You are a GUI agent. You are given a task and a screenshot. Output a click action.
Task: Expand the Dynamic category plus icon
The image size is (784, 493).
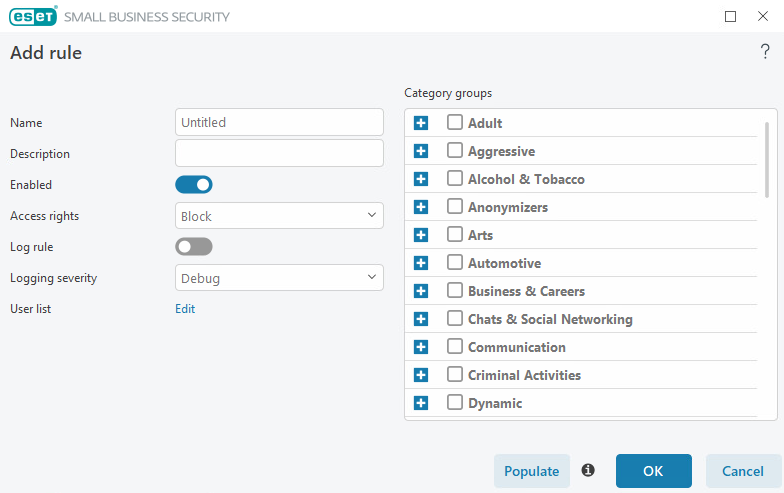(x=421, y=403)
